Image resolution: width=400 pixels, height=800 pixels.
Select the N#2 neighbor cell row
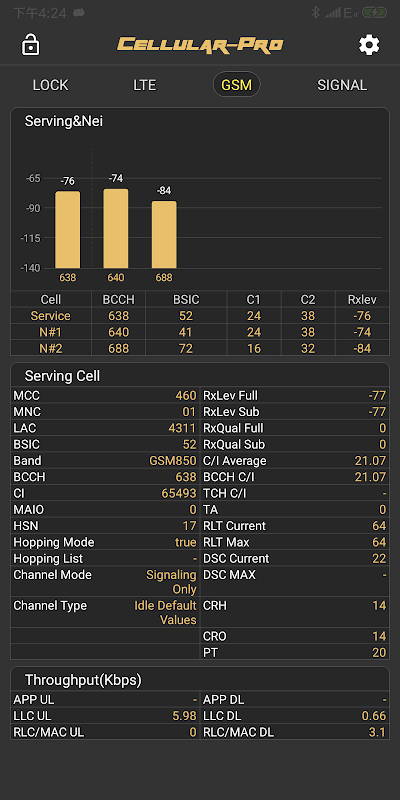(x=200, y=348)
